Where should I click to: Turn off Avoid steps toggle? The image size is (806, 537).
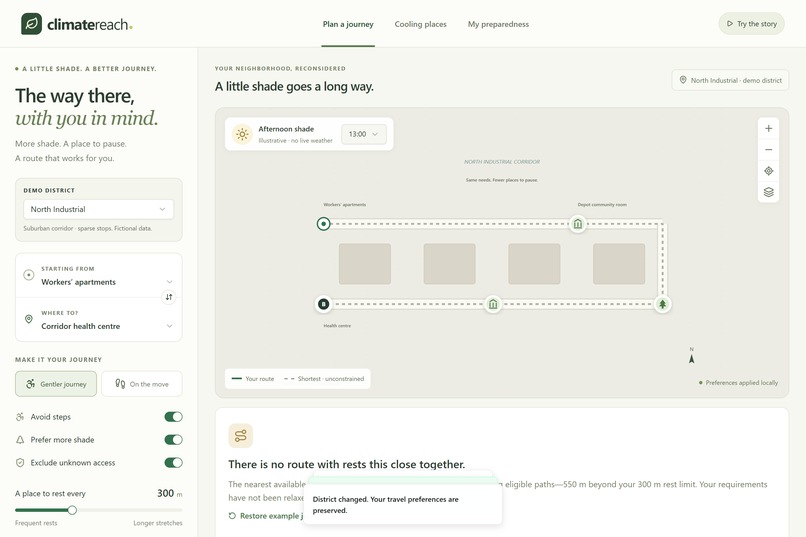coord(173,417)
